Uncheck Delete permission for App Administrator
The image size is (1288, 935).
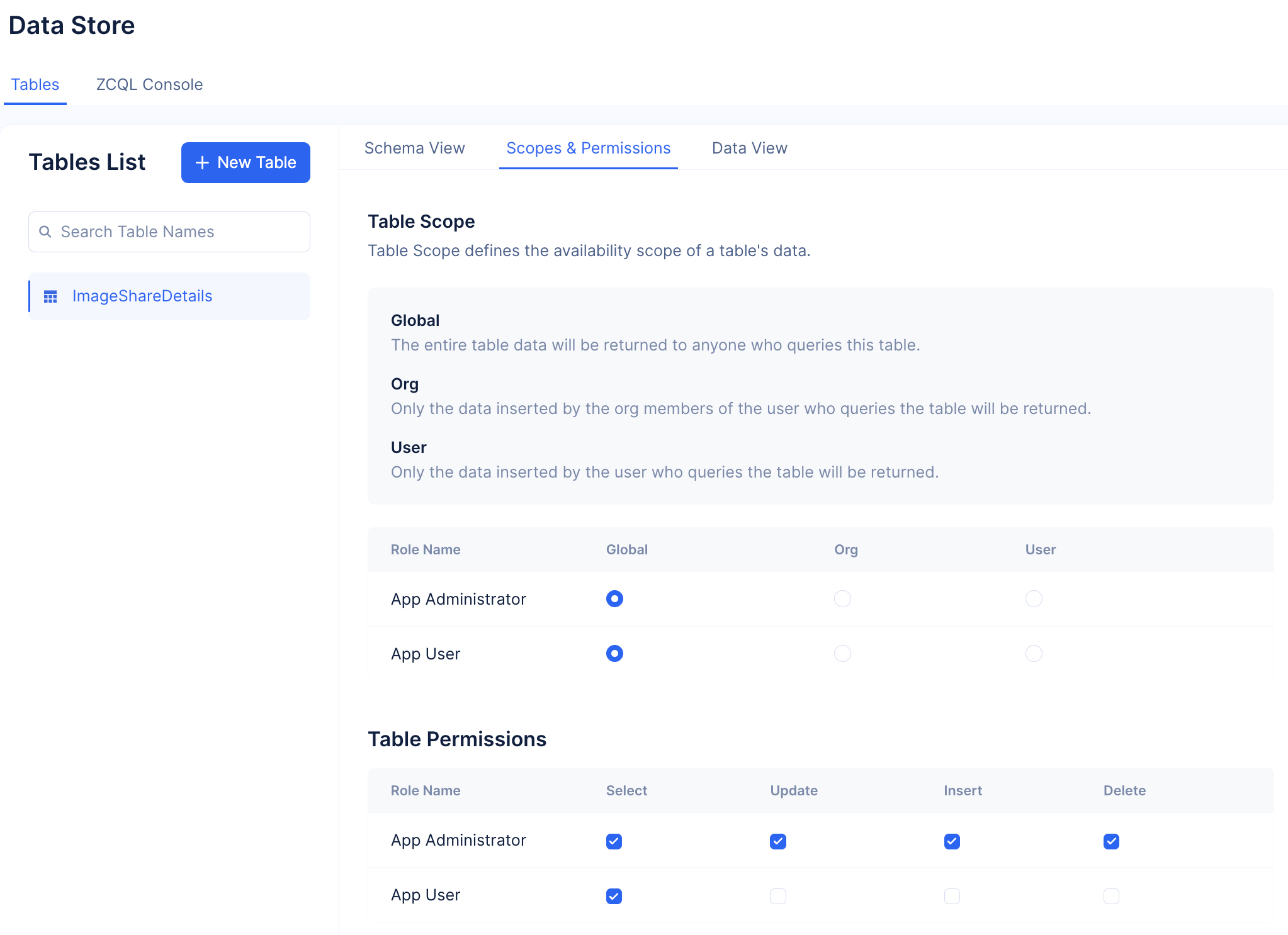(x=1111, y=841)
